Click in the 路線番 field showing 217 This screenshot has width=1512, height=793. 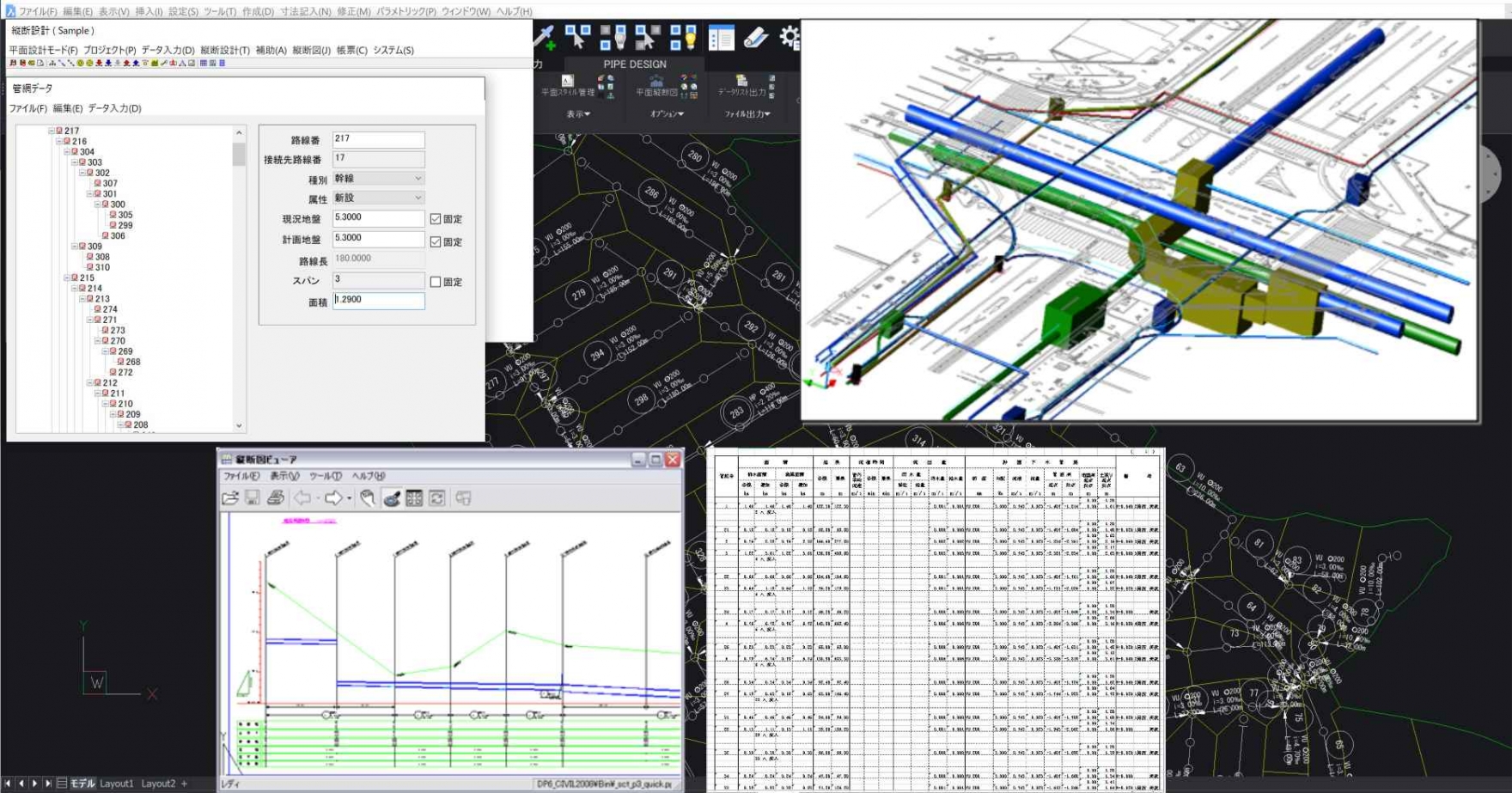(x=379, y=139)
